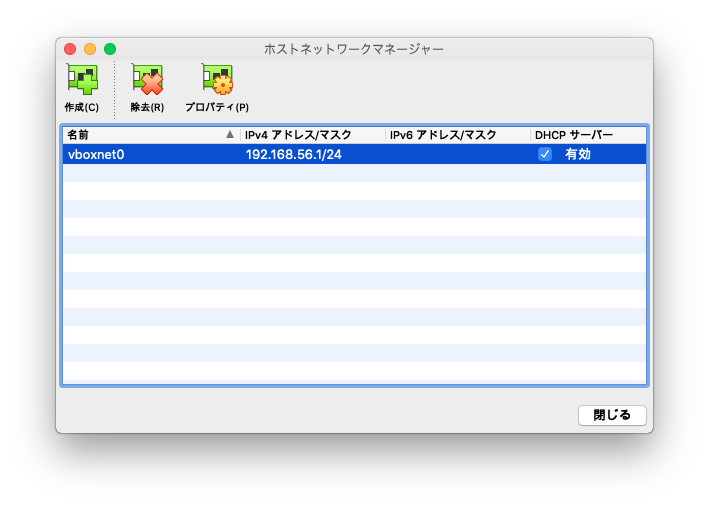Image resolution: width=709 pixels, height=507 pixels.
Task: Click the 除去(R) toolbar label
Action: tap(148, 107)
